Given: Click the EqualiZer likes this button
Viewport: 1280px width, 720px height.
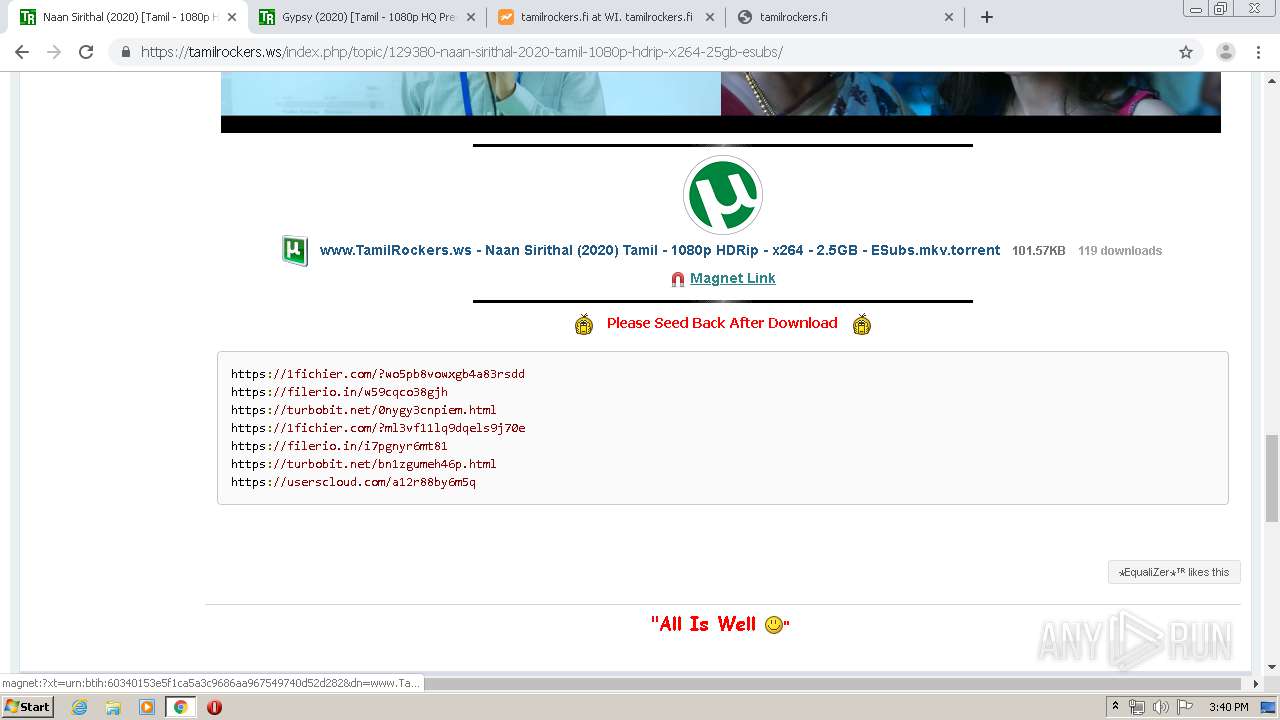Looking at the screenshot, I should (1174, 572).
